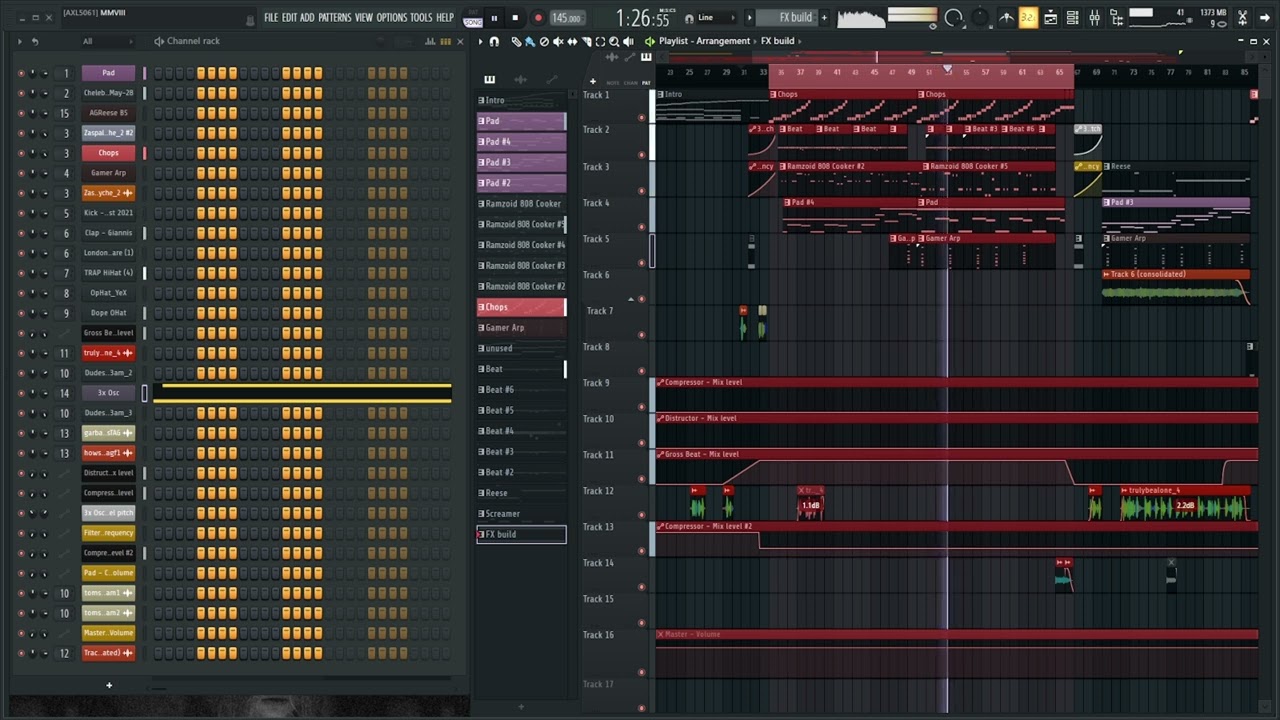Mute the AGReese BS channel
This screenshot has height=720, width=1280.
click(21, 113)
